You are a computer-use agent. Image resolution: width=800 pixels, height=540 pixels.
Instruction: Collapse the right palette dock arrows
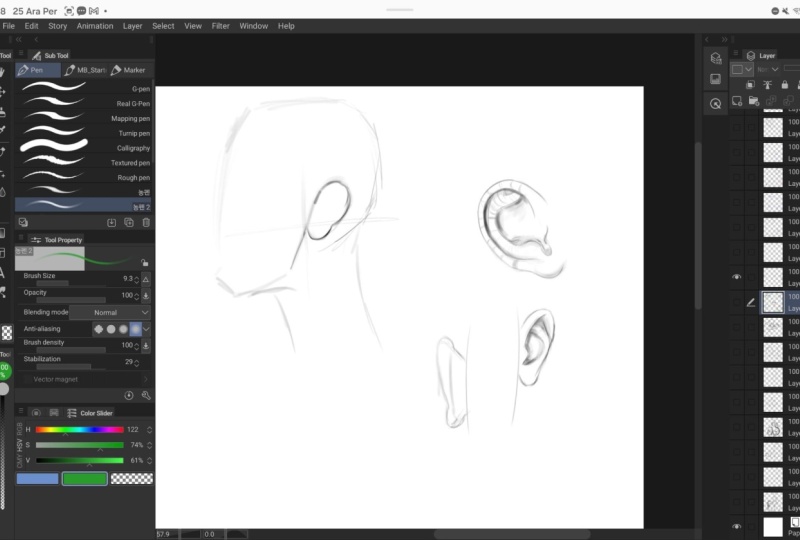tap(724, 39)
